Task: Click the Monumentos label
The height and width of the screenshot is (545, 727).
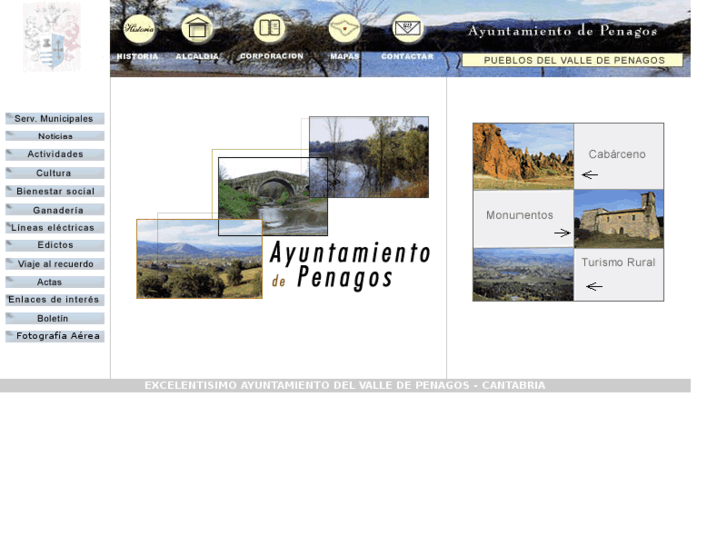Action: [519, 215]
